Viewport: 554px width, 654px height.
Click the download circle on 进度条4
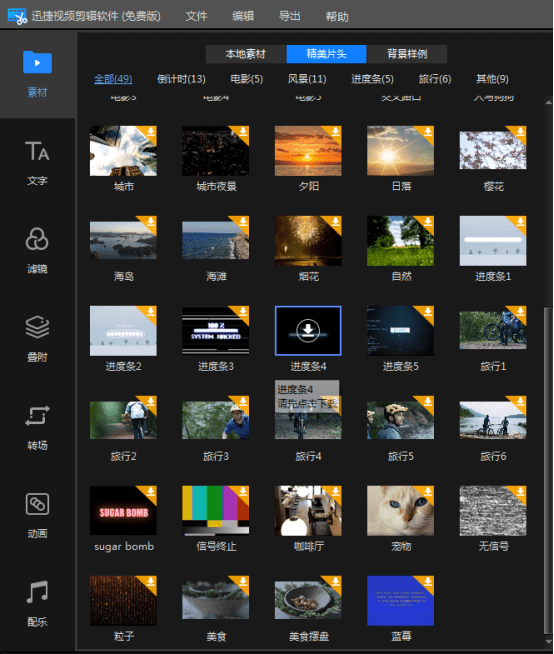(308, 330)
